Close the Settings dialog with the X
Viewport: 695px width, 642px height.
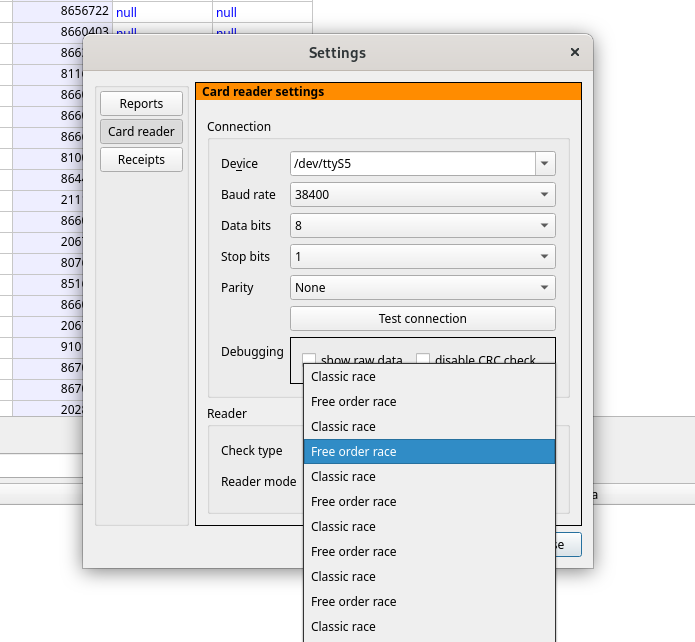(x=575, y=52)
